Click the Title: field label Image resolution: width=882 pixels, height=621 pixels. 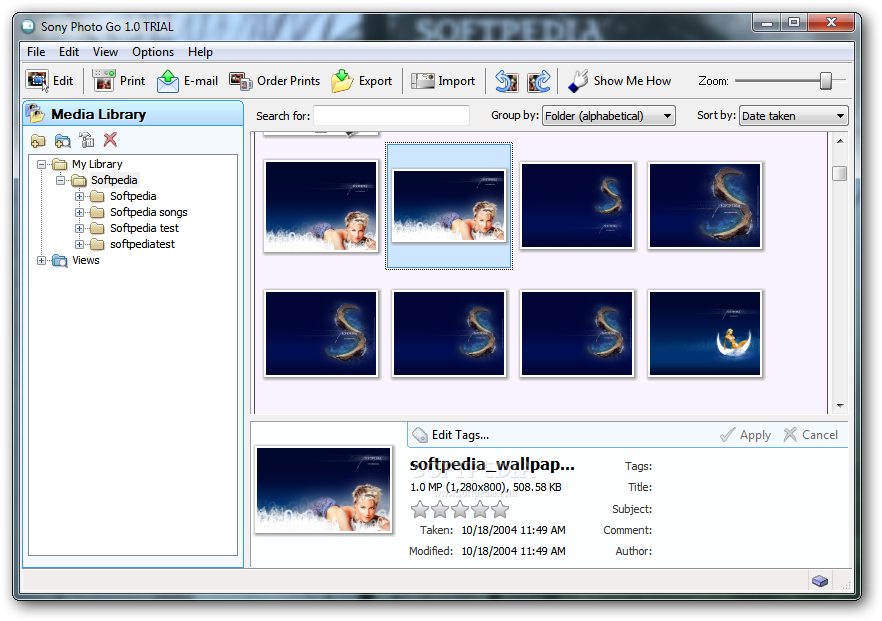pyautogui.click(x=640, y=487)
